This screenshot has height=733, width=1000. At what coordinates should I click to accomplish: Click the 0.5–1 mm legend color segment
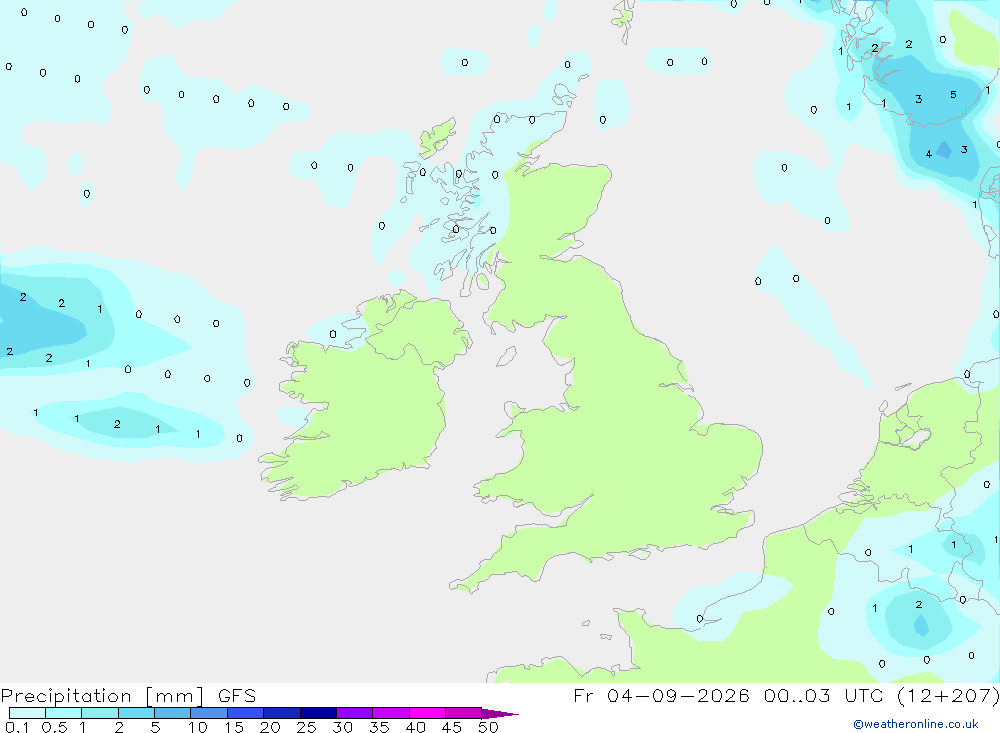[64, 713]
